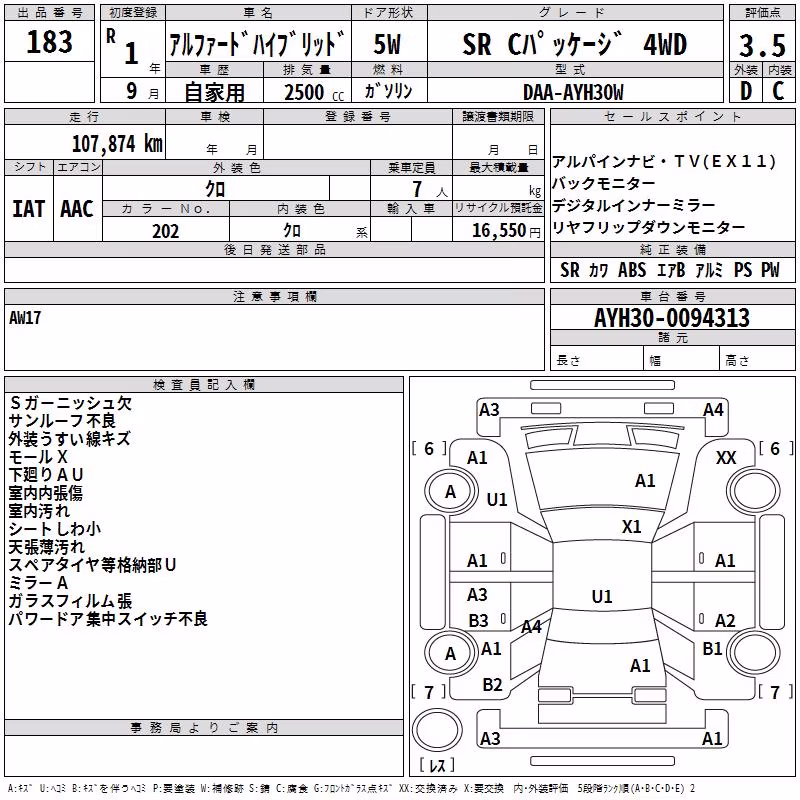Click the note AW17
Screen dimensions: 800x800
(25, 318)
